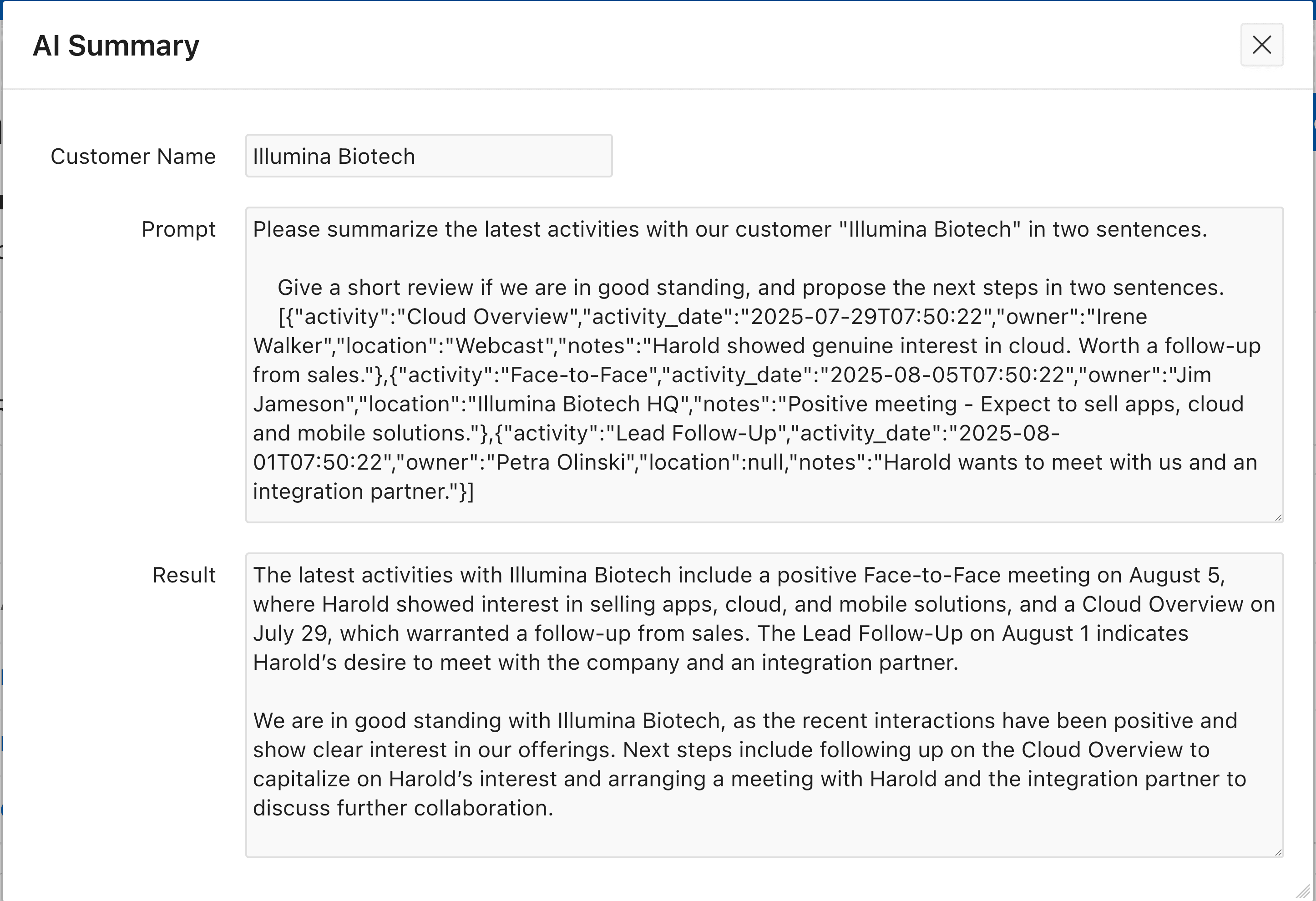Click the "Prompt" field label
The image size is (1316, 901).
[x=178, y=229]
